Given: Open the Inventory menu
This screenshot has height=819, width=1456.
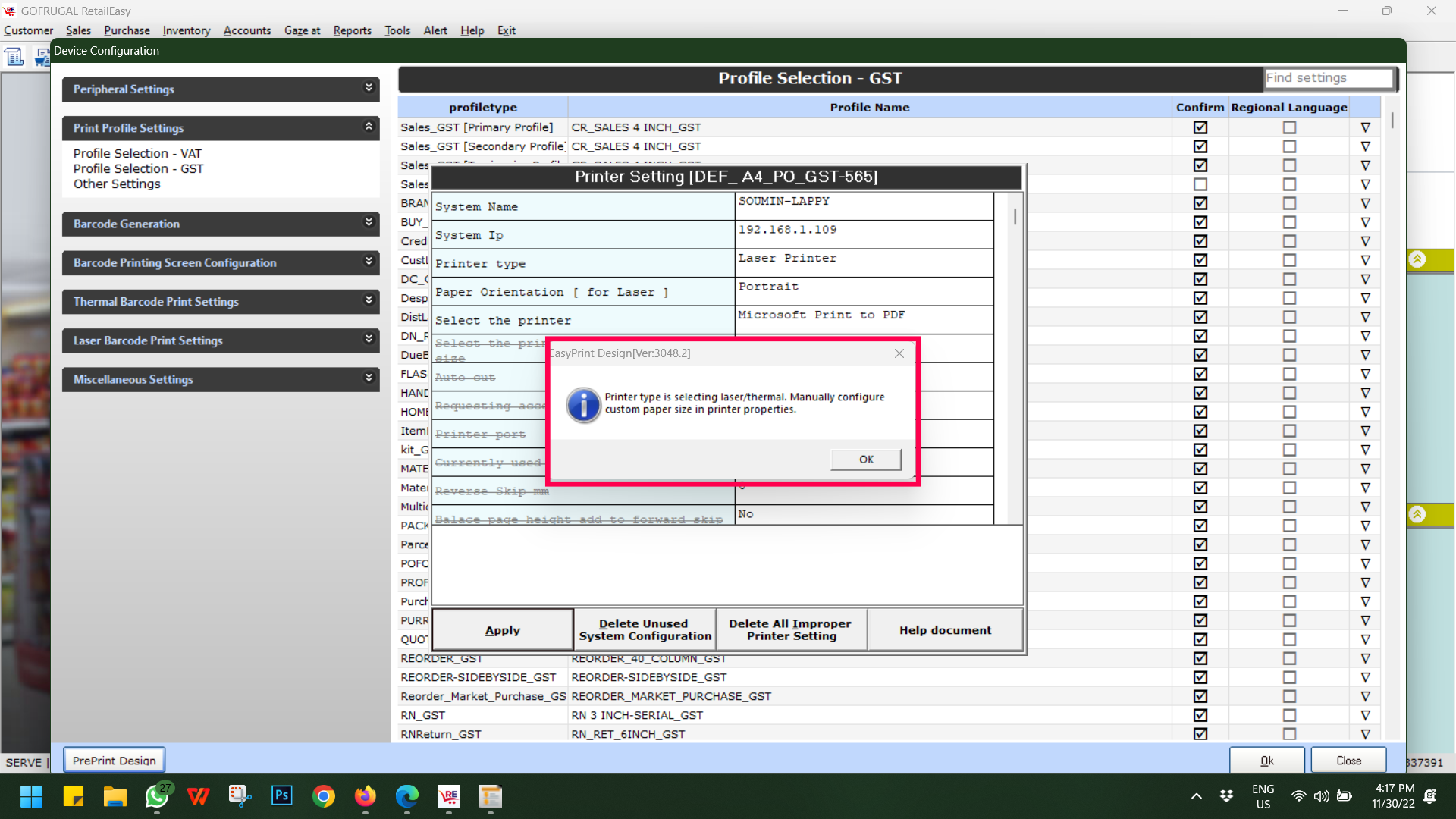Looking at the screenshot, I should [x=186, y=30].
